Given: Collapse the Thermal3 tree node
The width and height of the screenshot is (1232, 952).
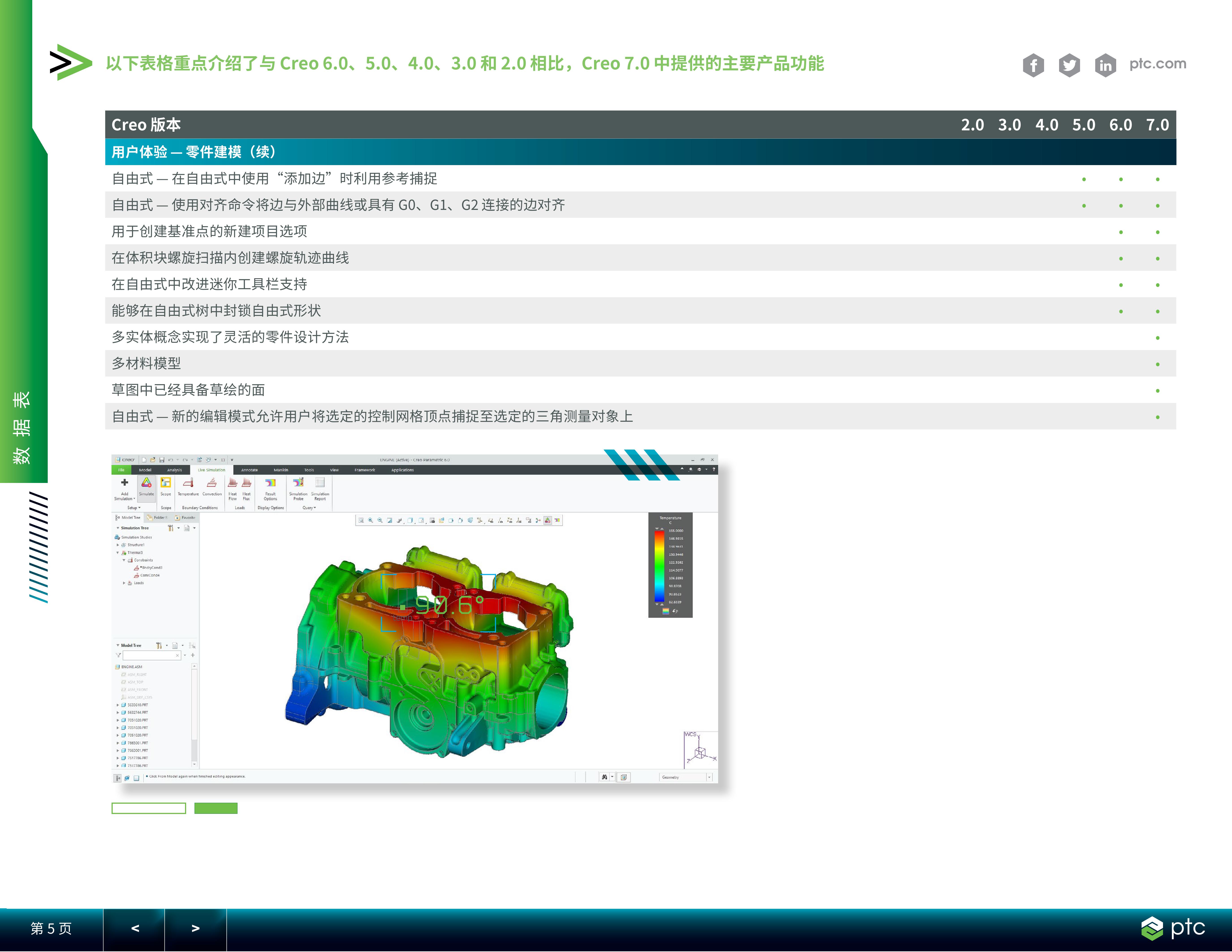Looking at the screenshot, I should click(117, 553).
